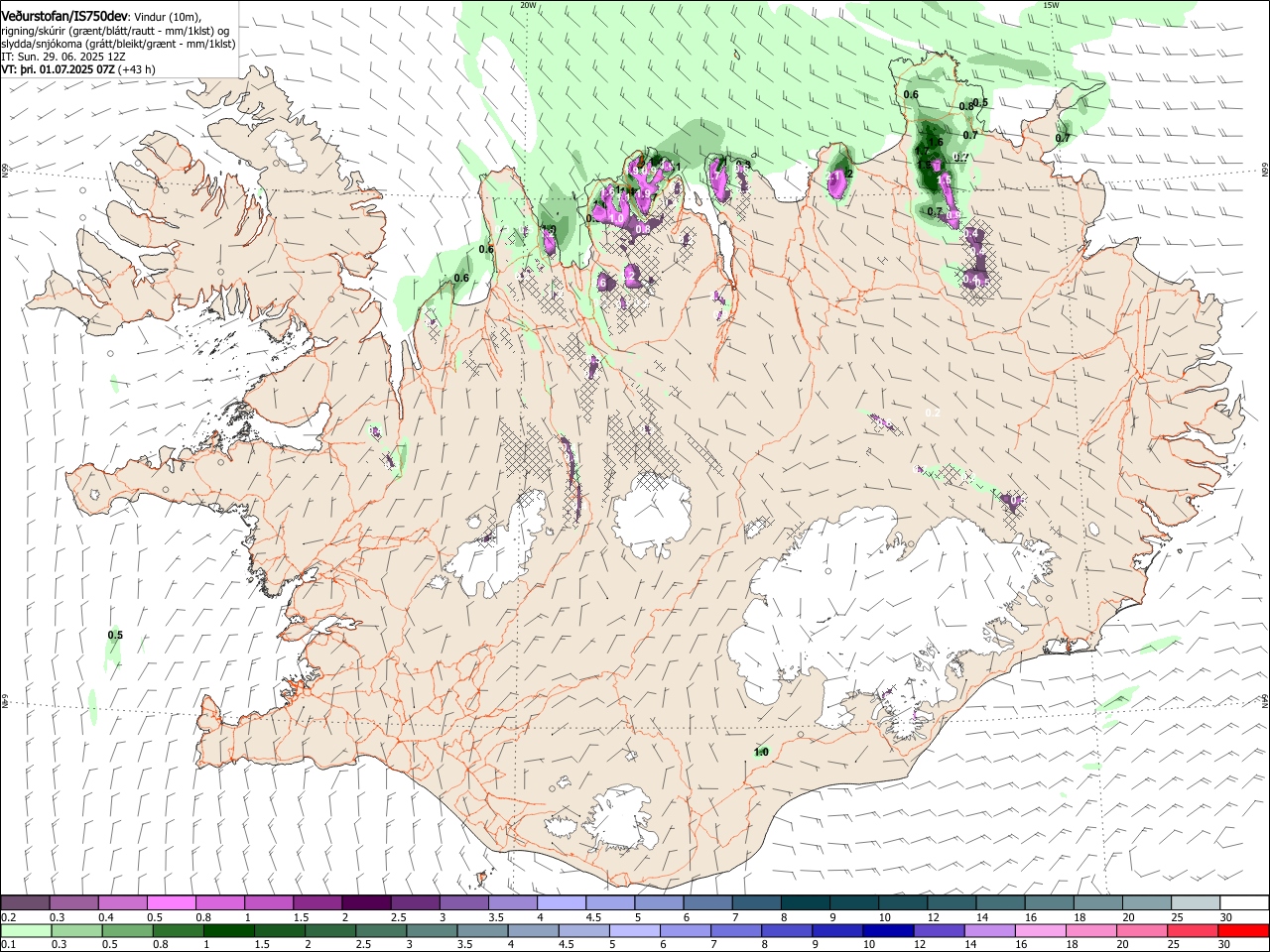Click the 'IT: Sun. 29. 06. 2025 12Z' line

[63, 57]
